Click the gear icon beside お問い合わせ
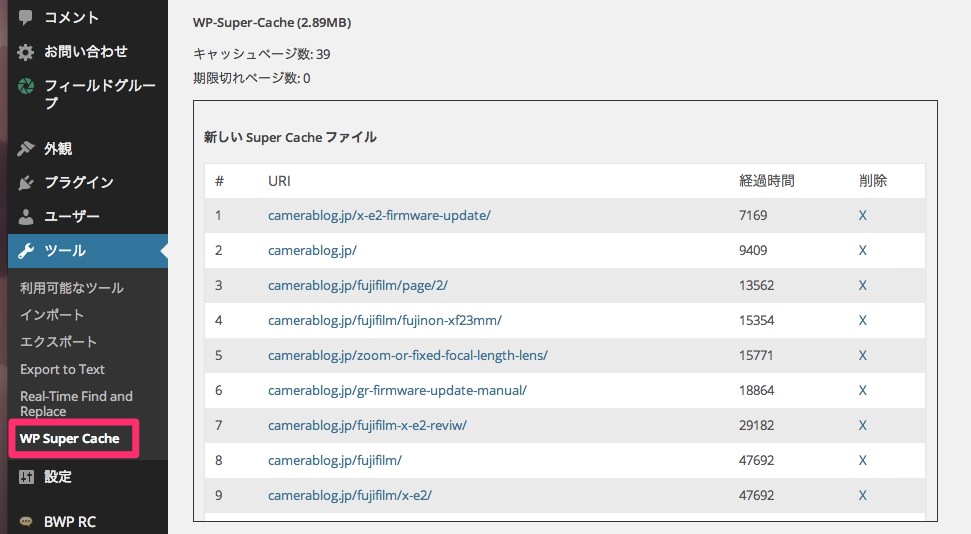 click(x=25, y=52)
